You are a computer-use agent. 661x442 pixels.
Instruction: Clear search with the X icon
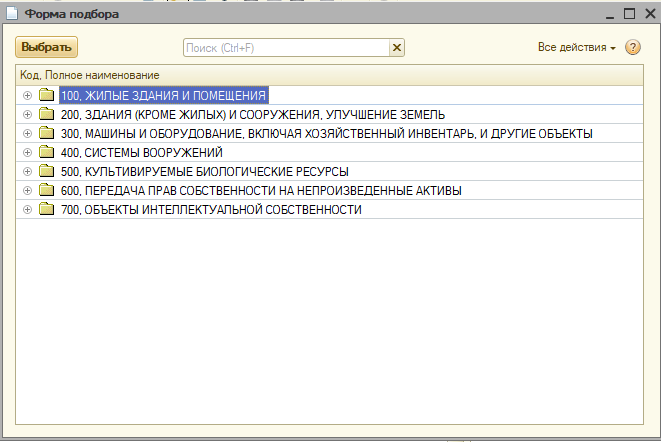pyautogui.click(x=397, y=48)
